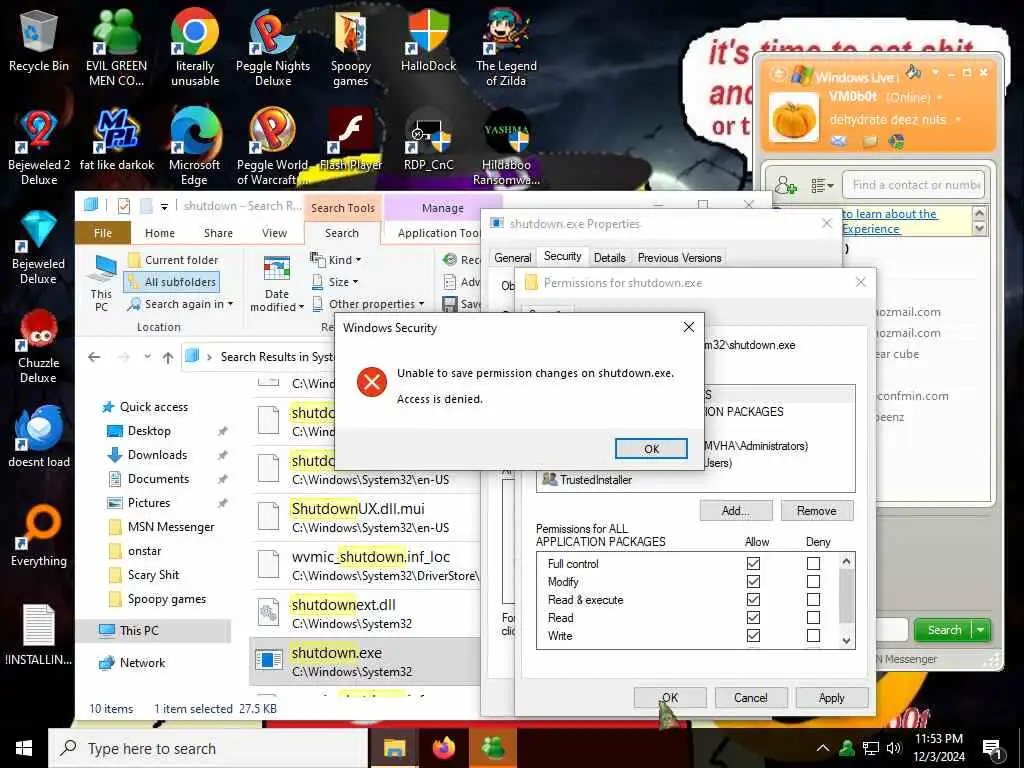Switch to the Share ribbon tab
This screenshot has height=768, width=1024.
point(218,233)
